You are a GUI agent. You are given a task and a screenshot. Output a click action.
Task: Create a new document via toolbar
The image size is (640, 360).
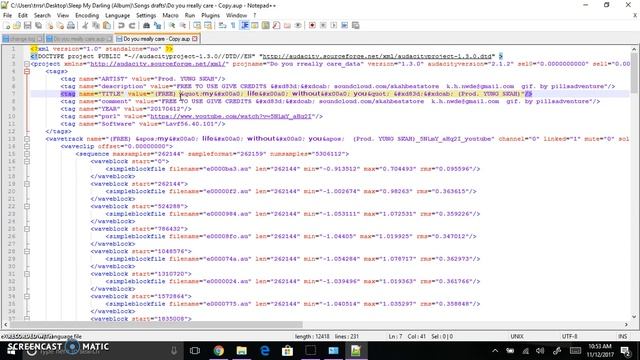click(7, 26)
